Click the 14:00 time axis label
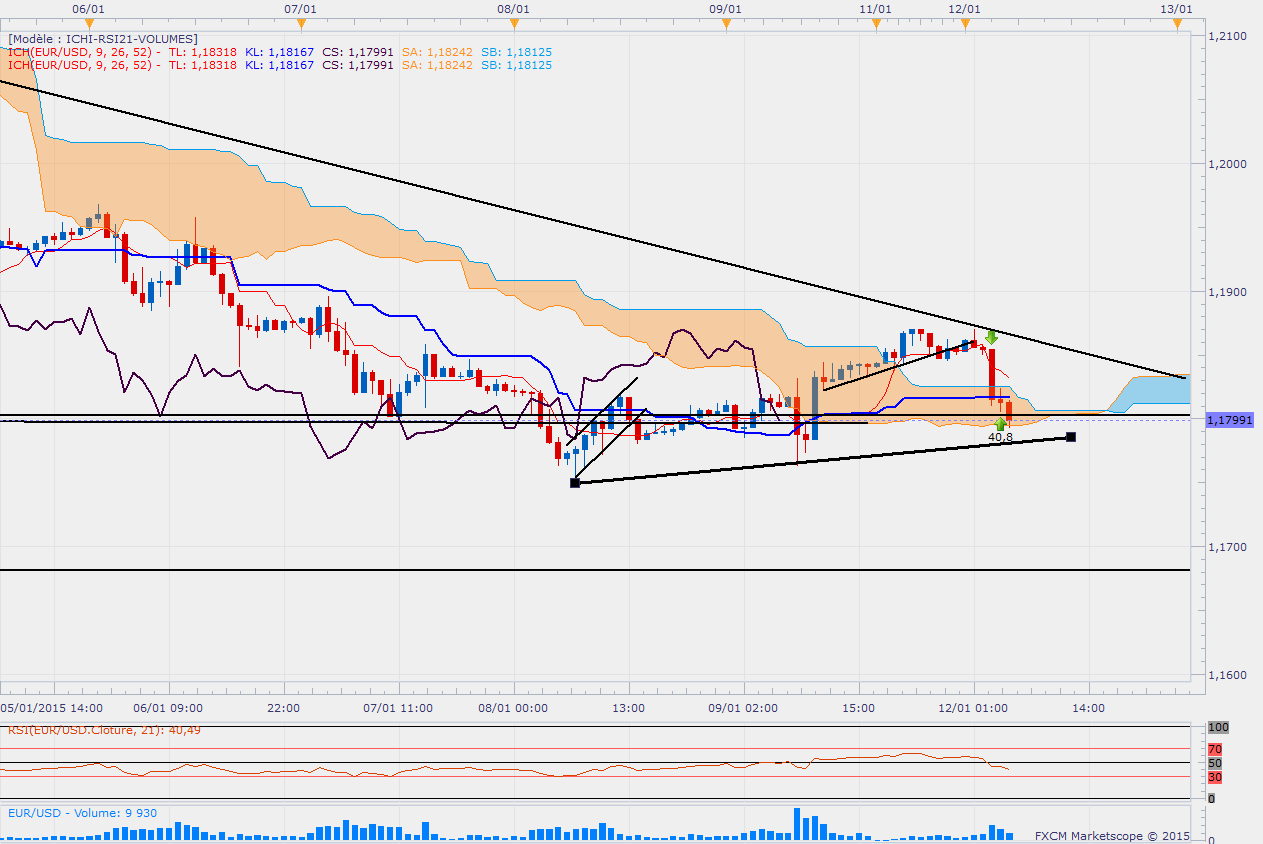Image resolution: width=1263 pixels, height=844 pixels. coord(1088,708)
